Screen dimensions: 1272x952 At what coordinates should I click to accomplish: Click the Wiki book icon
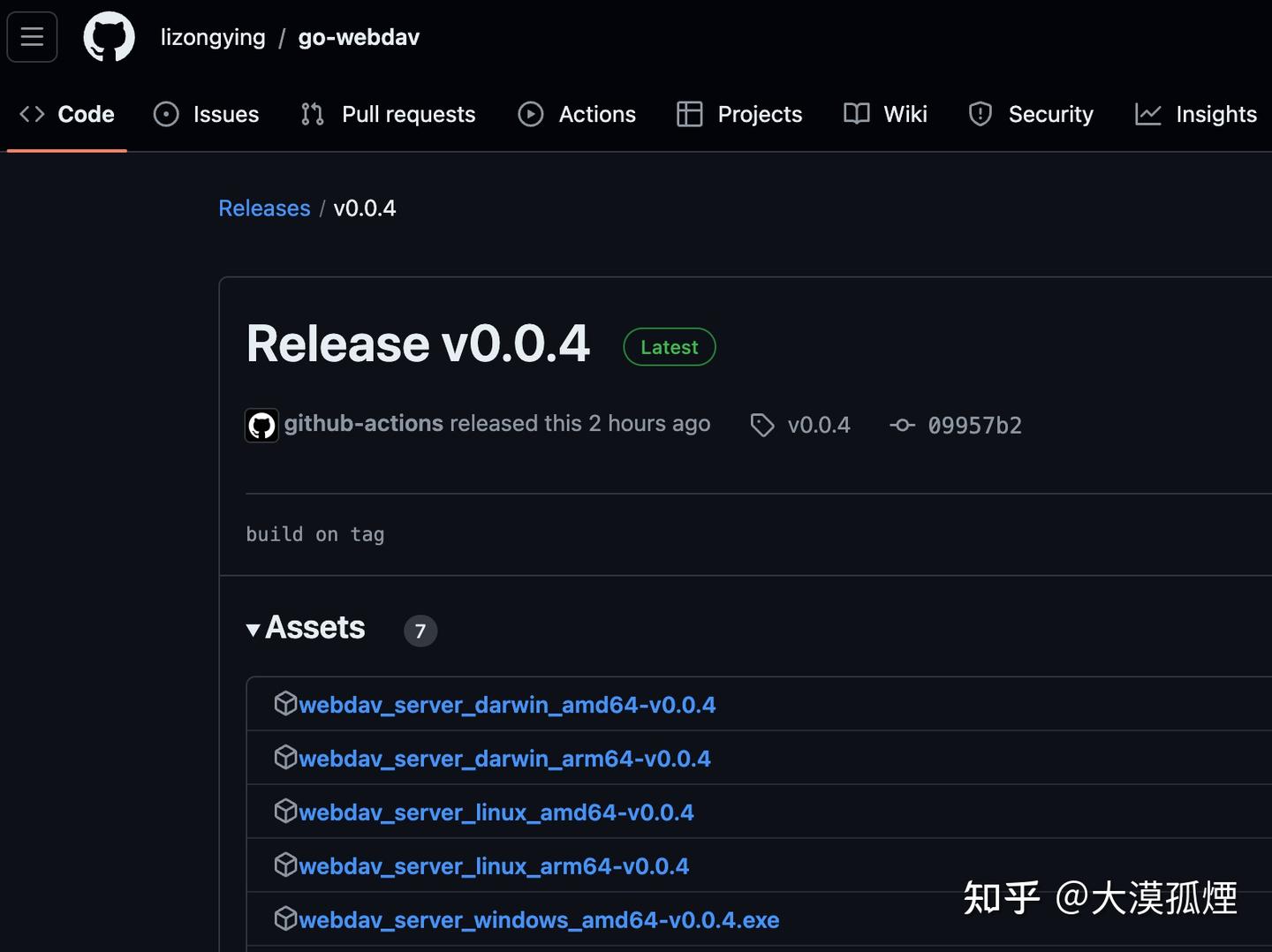(x=857, y=114)
